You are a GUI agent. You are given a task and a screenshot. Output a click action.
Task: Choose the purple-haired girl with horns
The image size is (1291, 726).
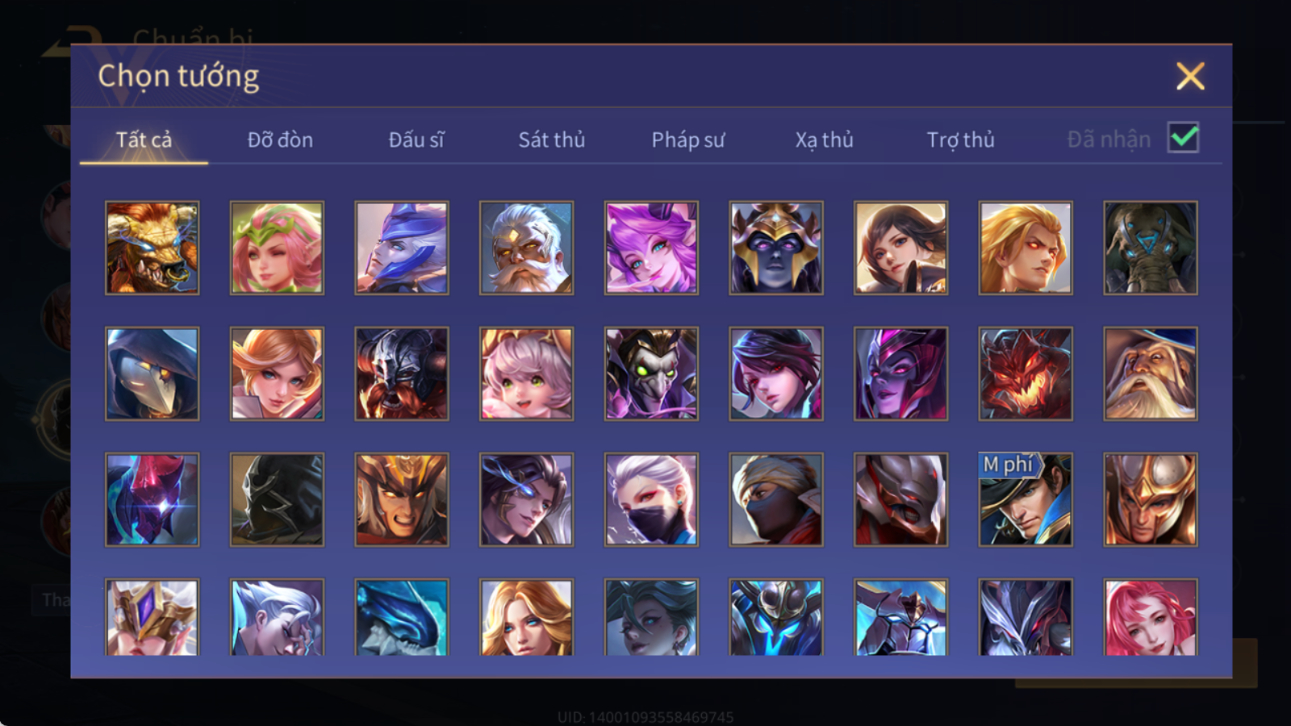click(651, 248)
